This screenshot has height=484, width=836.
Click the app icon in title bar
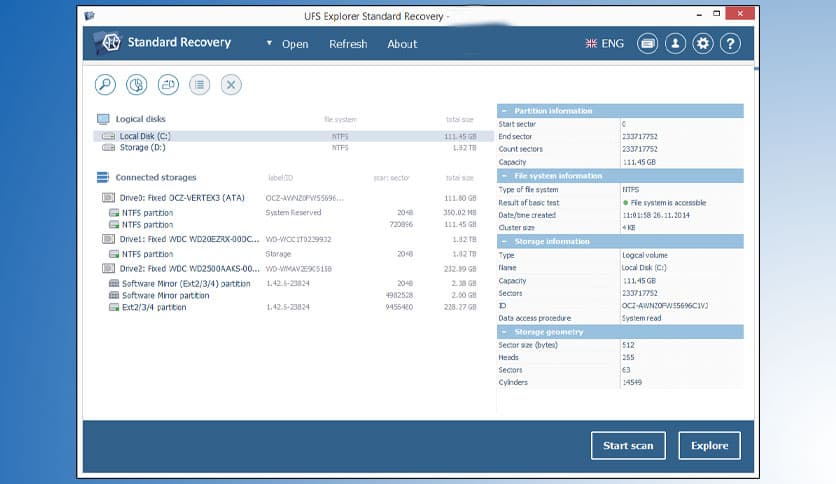point(89,16)
